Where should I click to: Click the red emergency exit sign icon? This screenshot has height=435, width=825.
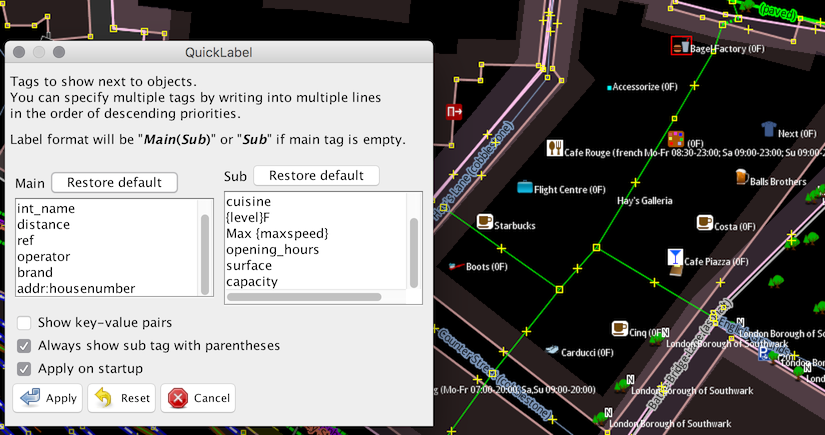[454, 112]
